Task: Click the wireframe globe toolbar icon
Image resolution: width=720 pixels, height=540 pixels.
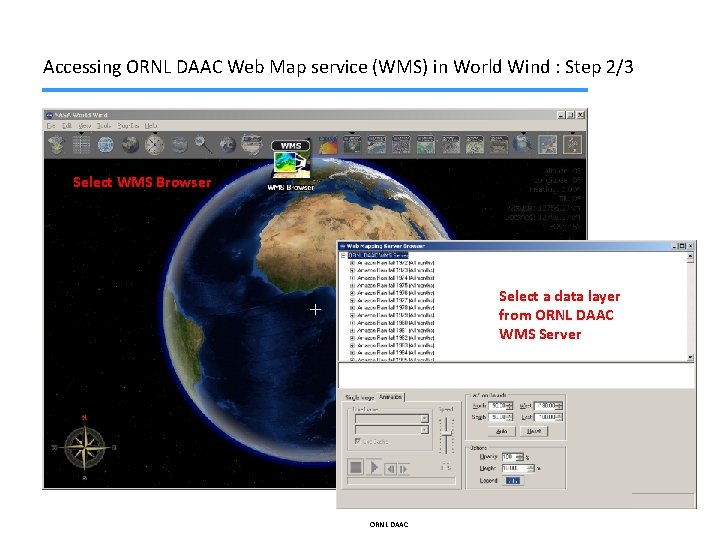Action: tap(106, 145)
